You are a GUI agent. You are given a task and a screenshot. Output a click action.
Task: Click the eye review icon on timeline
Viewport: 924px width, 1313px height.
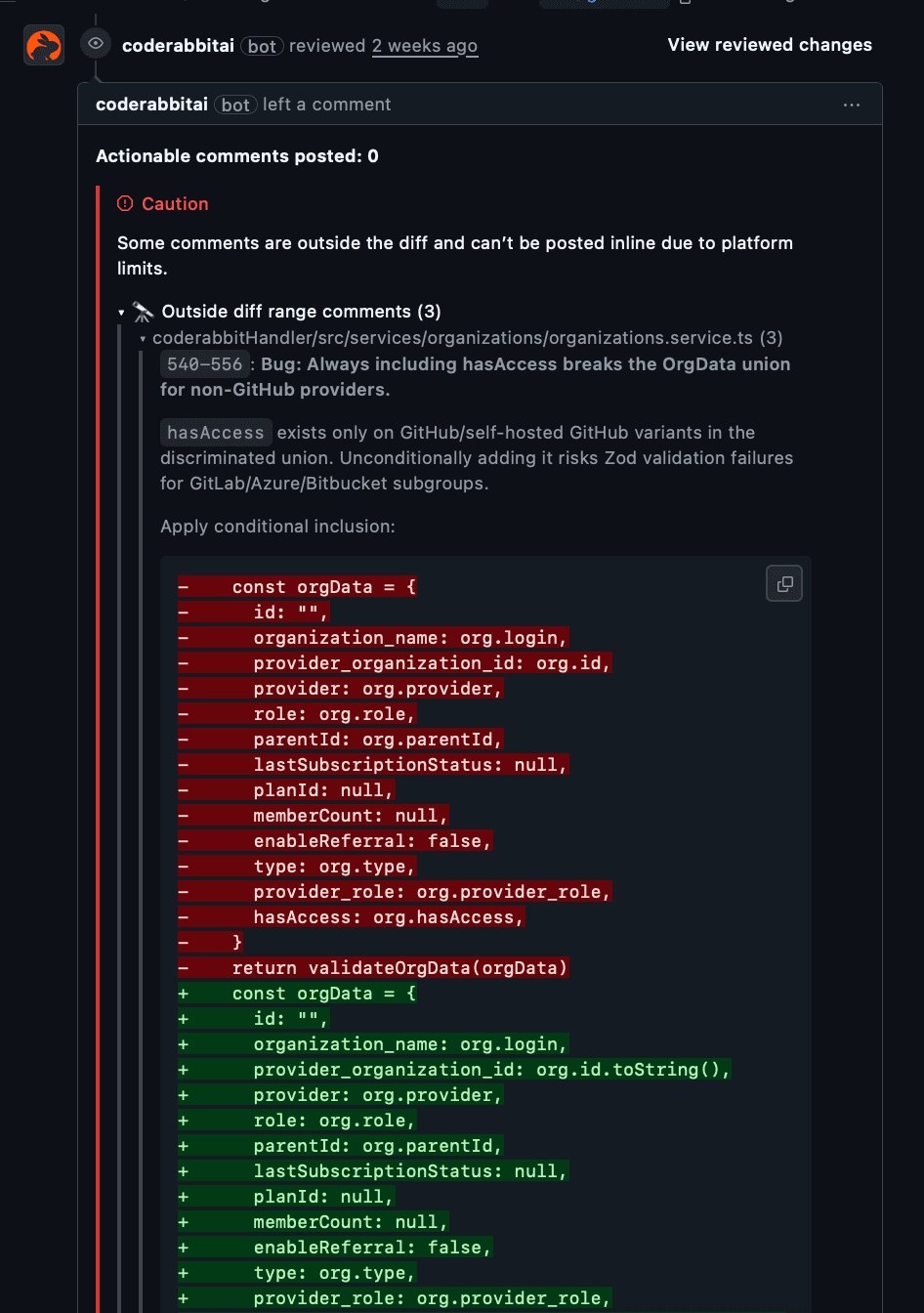[95, 44]
